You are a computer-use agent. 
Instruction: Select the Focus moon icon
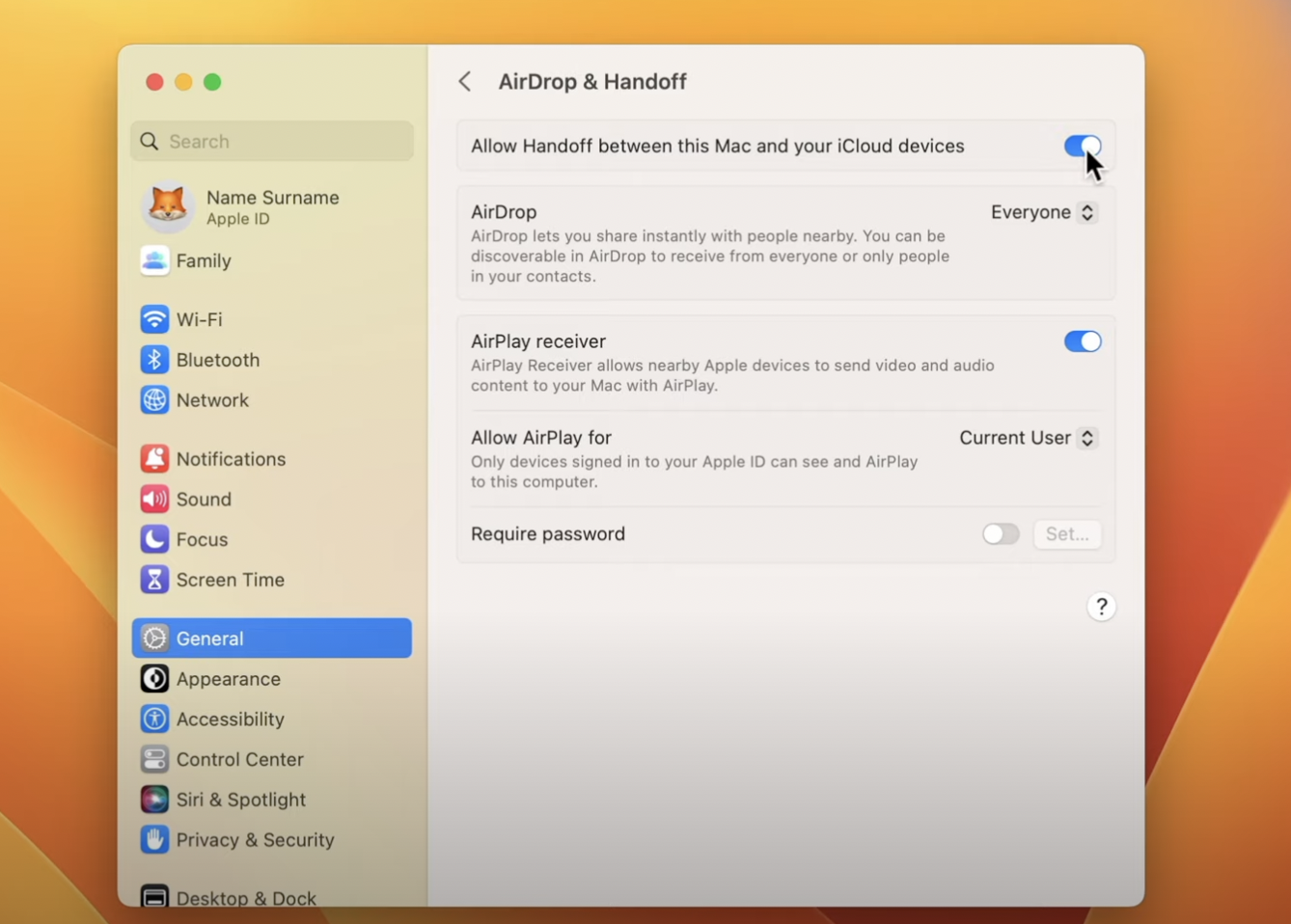(154, 539)
